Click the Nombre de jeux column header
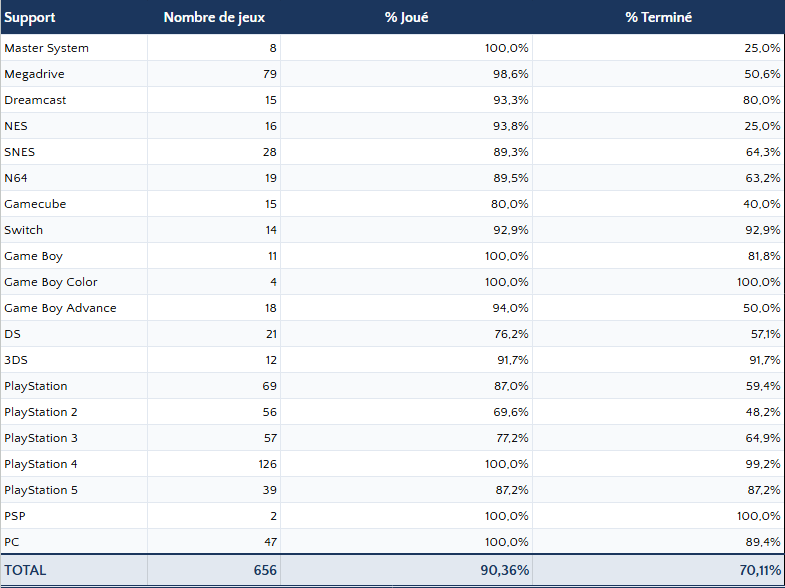Image resolution: width=785 pixels, height=588 pixels. (214, 18)
